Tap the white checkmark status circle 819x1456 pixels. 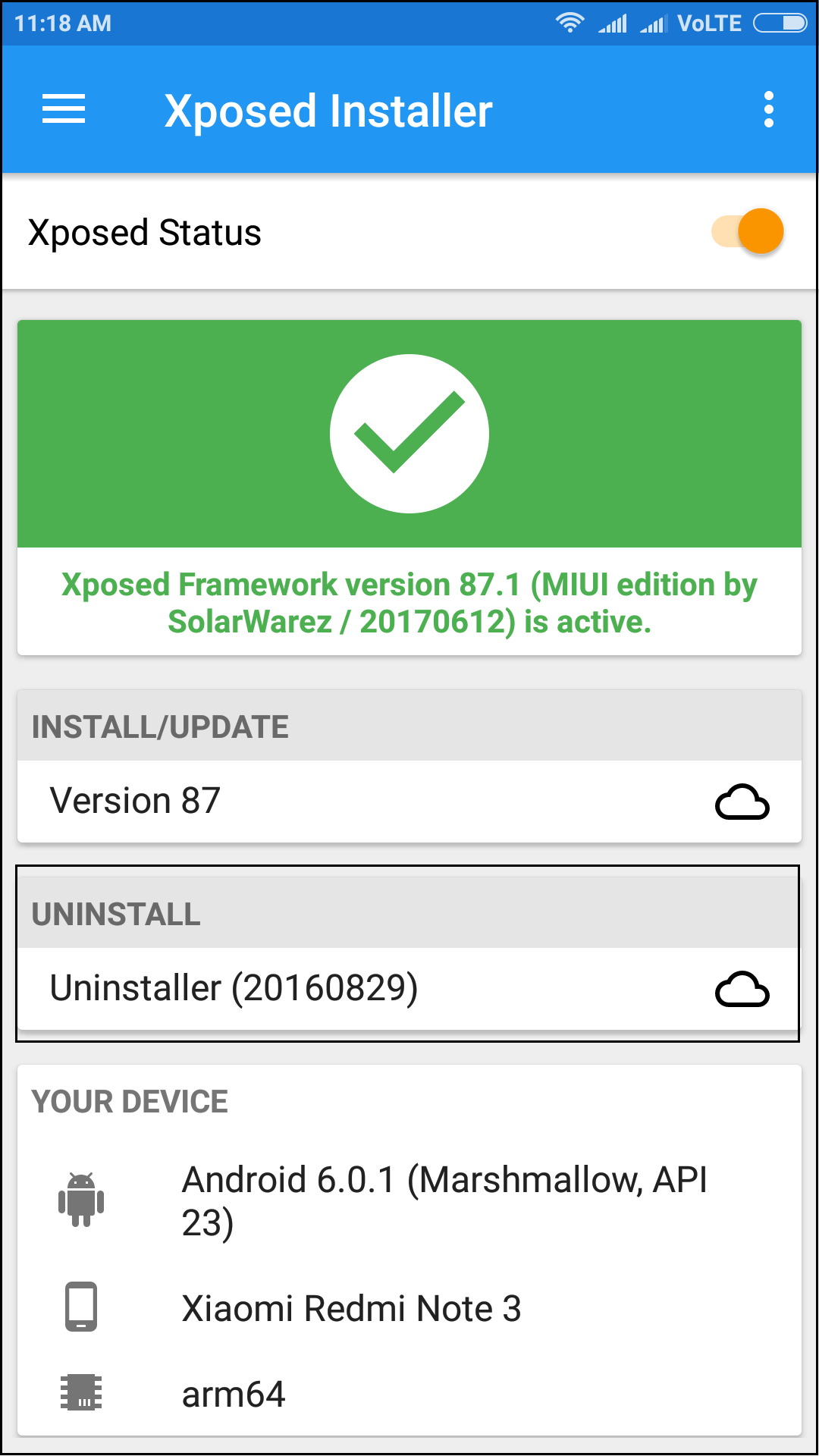pos(409,434)
